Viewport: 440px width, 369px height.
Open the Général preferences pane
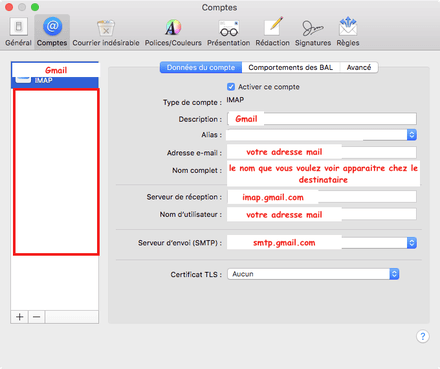(18, 32)
